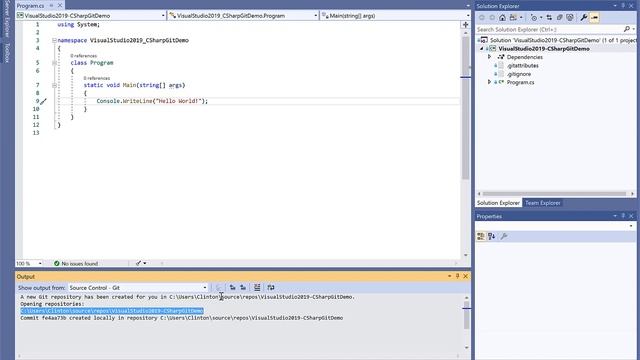Click Categorized view icon in Properties panel
640x360 pixels.
481,236
